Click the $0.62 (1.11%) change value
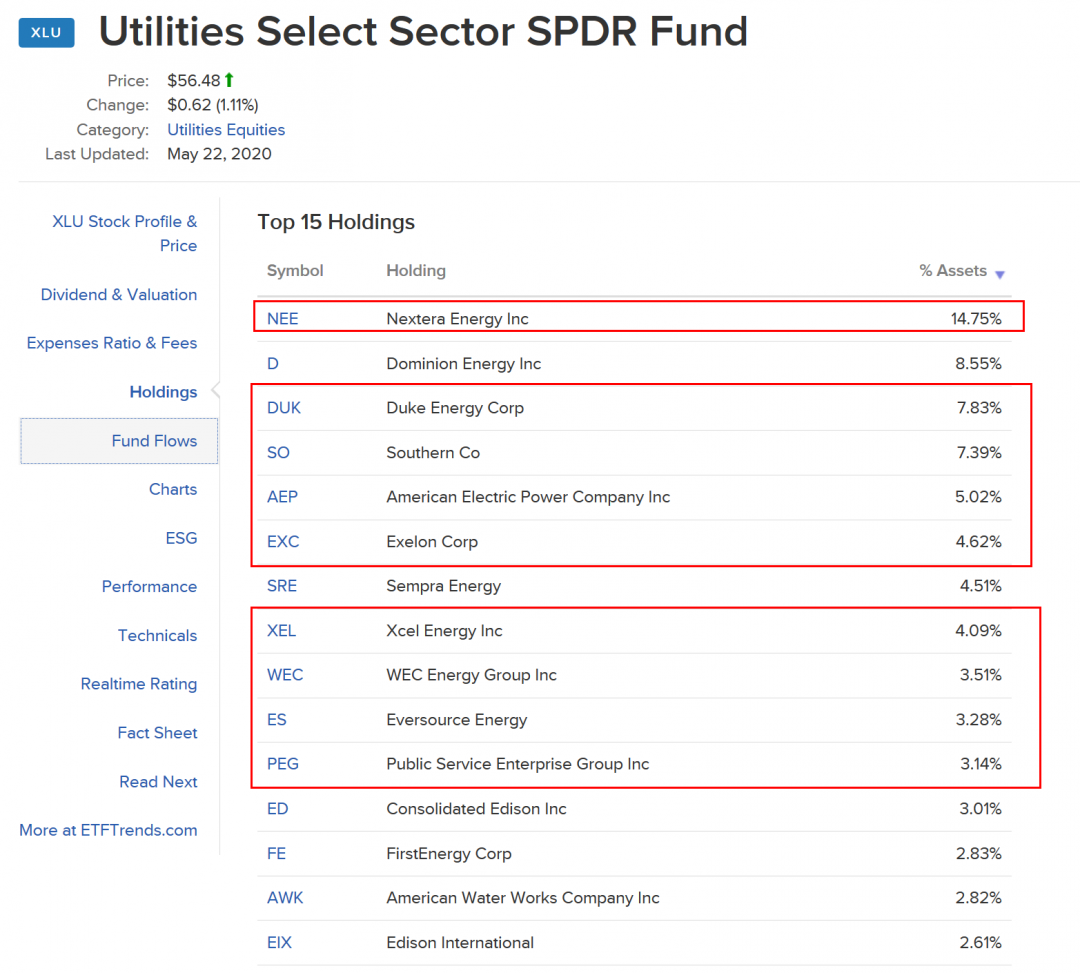 pos(213,105)
